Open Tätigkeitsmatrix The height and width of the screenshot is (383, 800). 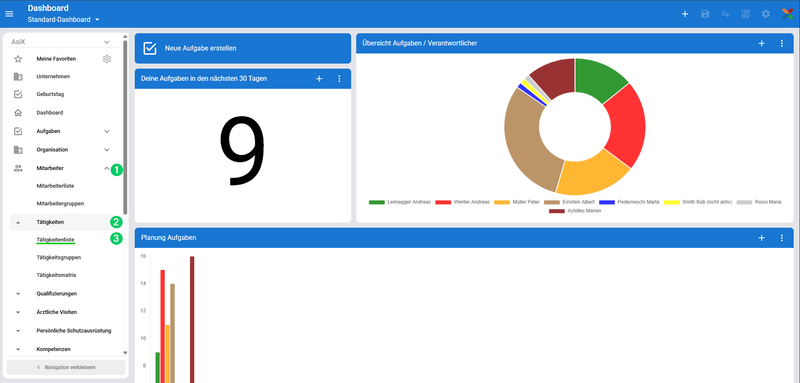coord(56,275)
